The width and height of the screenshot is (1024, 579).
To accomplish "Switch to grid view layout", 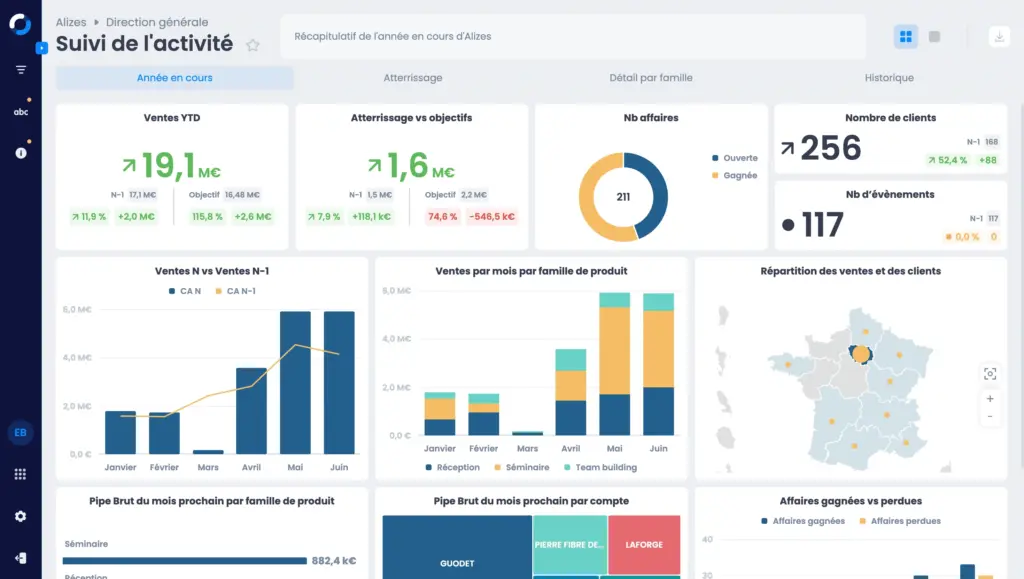I will click(906, 37).
